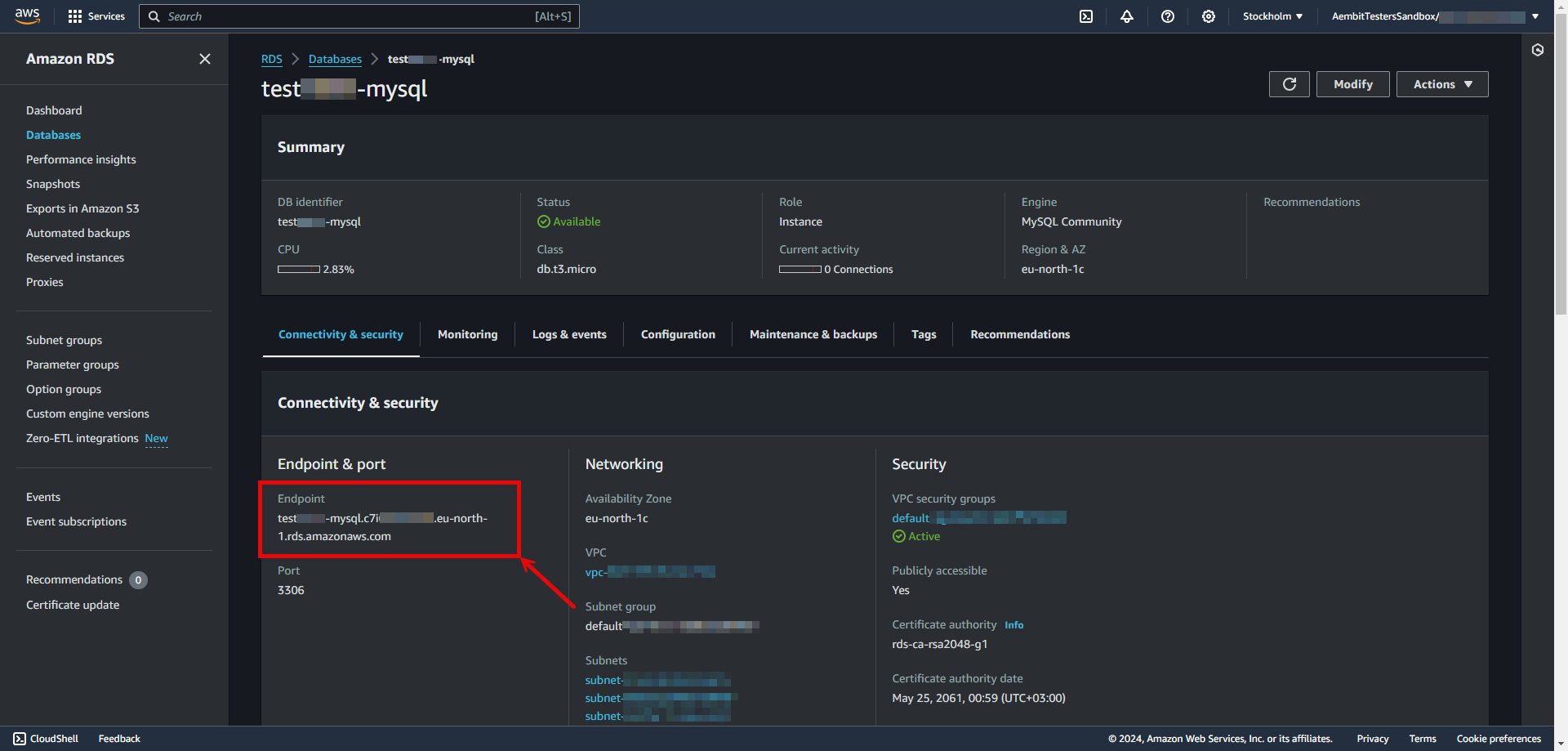Click the Recommendations count badge
Image resolution: width=1568 pixels, height=751 pixels.
[138, 580]
